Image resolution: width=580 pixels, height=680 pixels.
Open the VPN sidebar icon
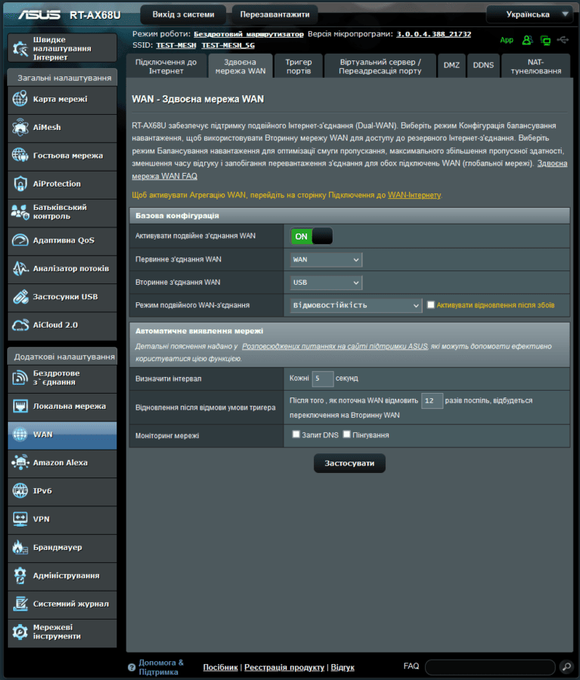click(x=20, y=519)
